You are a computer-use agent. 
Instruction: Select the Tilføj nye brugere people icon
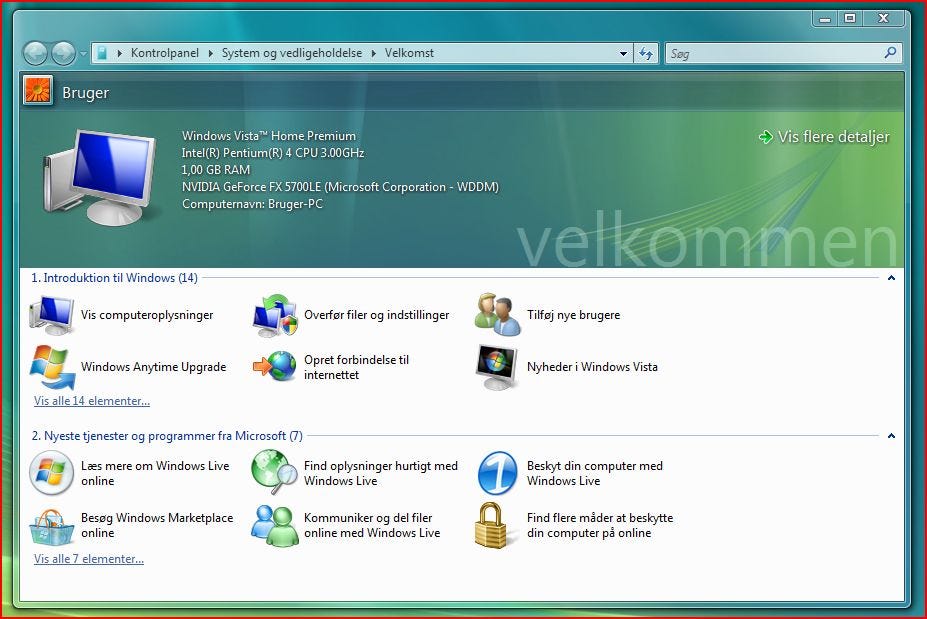pyautogui.click(x=498, y=315)
